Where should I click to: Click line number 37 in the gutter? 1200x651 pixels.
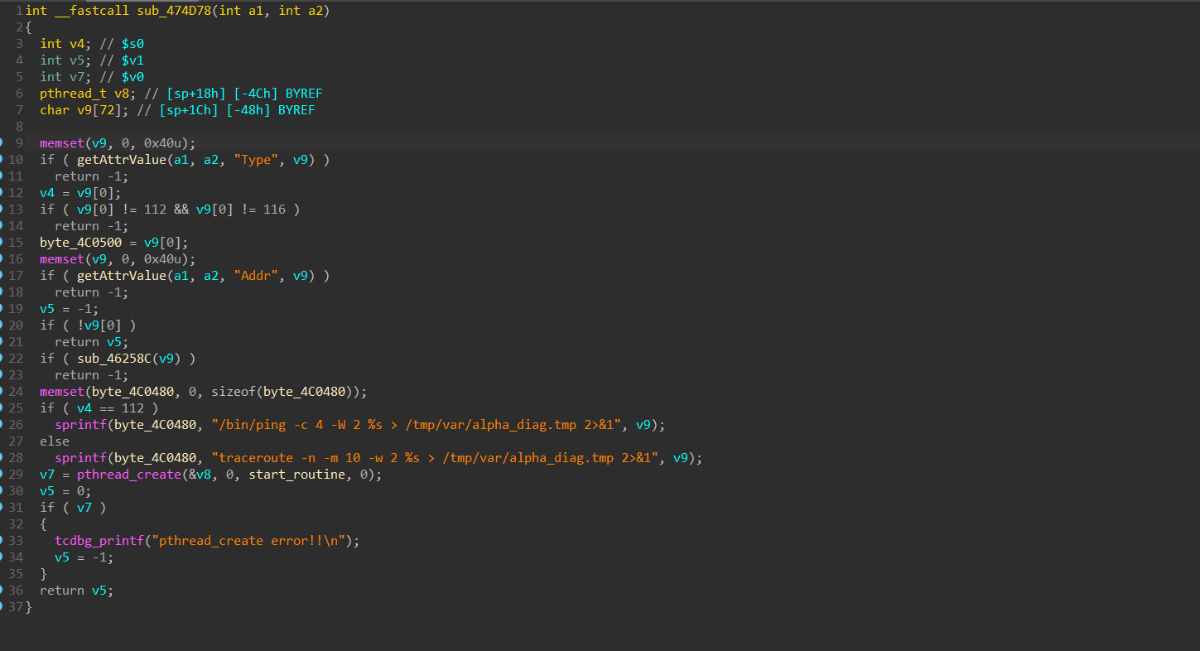point(15,607)
